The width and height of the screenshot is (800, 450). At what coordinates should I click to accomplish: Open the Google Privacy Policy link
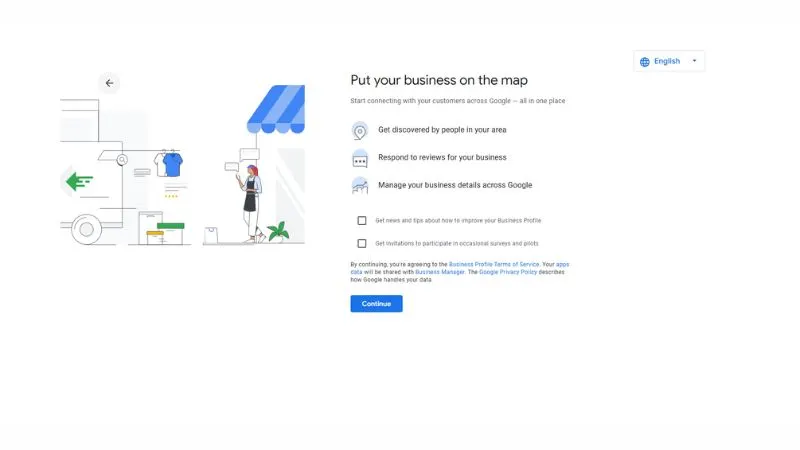click(508, 272)
